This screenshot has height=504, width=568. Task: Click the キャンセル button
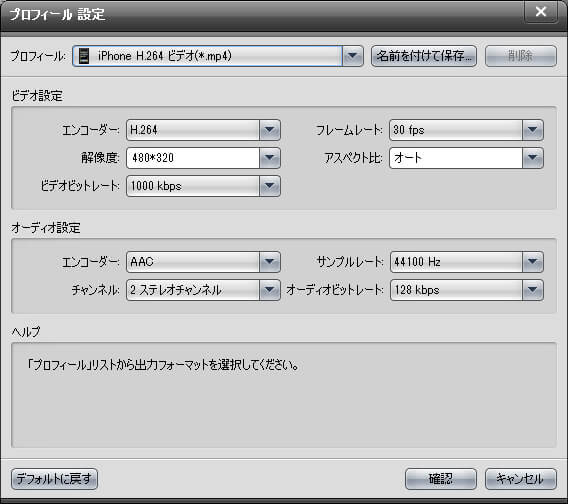point(521,479)
